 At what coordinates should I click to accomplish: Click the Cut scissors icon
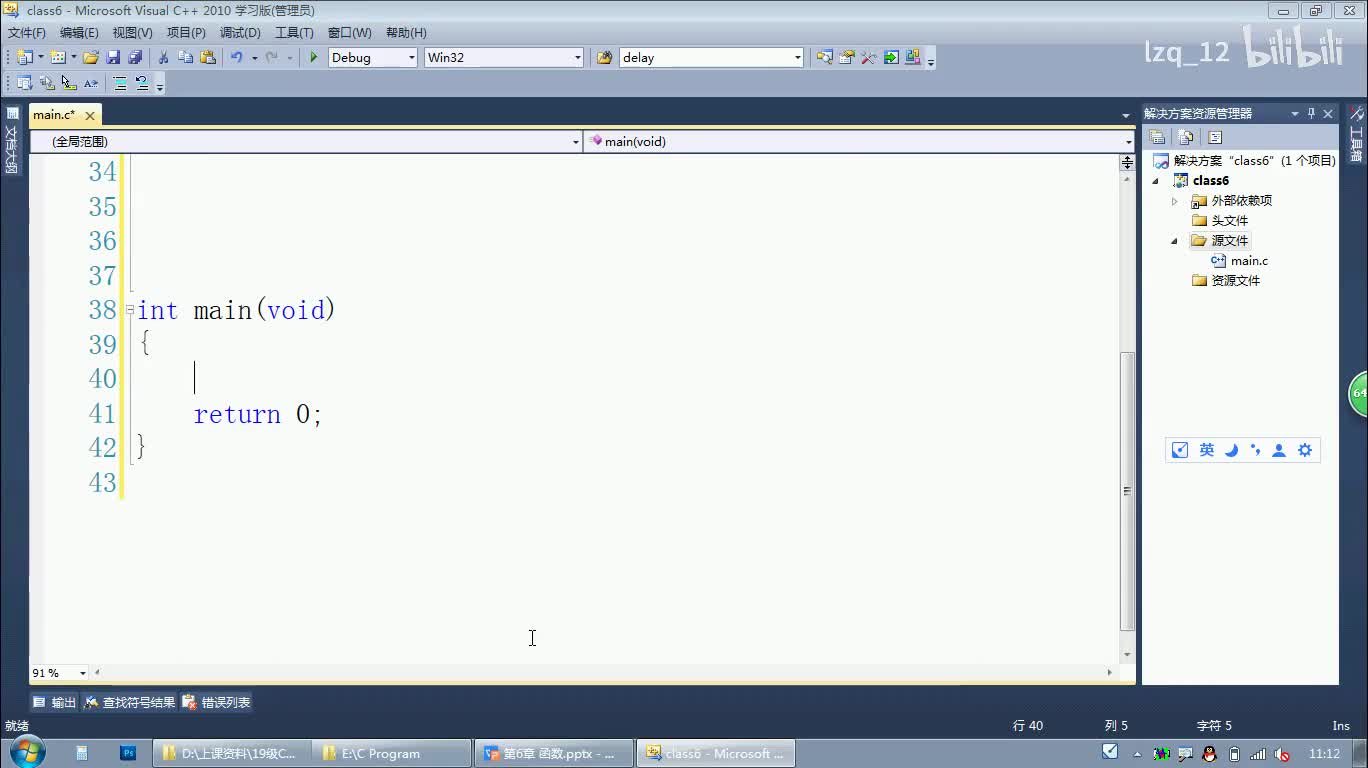click(163, 58)
